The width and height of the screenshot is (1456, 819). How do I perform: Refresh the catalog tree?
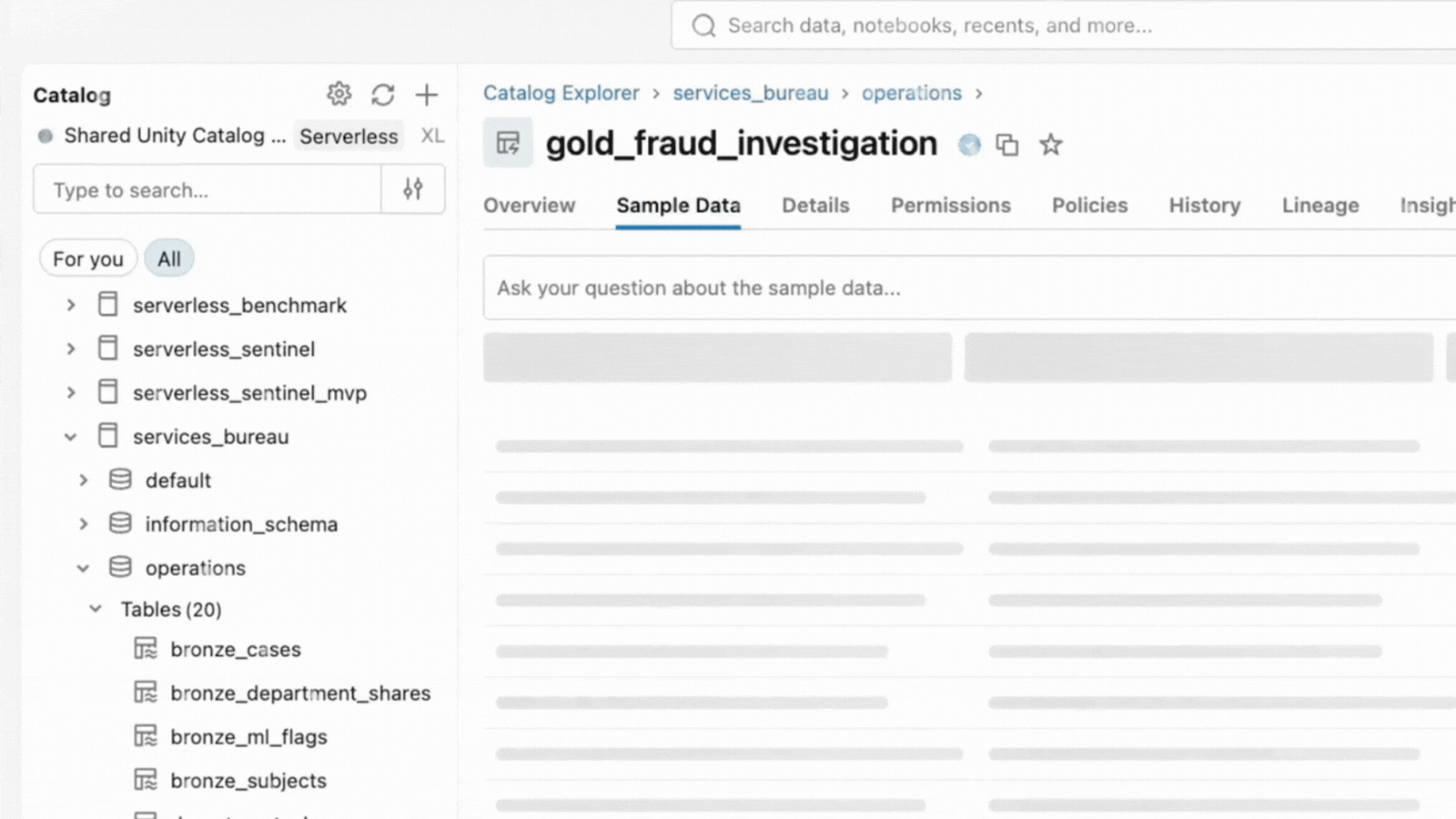tap(382, 95)
